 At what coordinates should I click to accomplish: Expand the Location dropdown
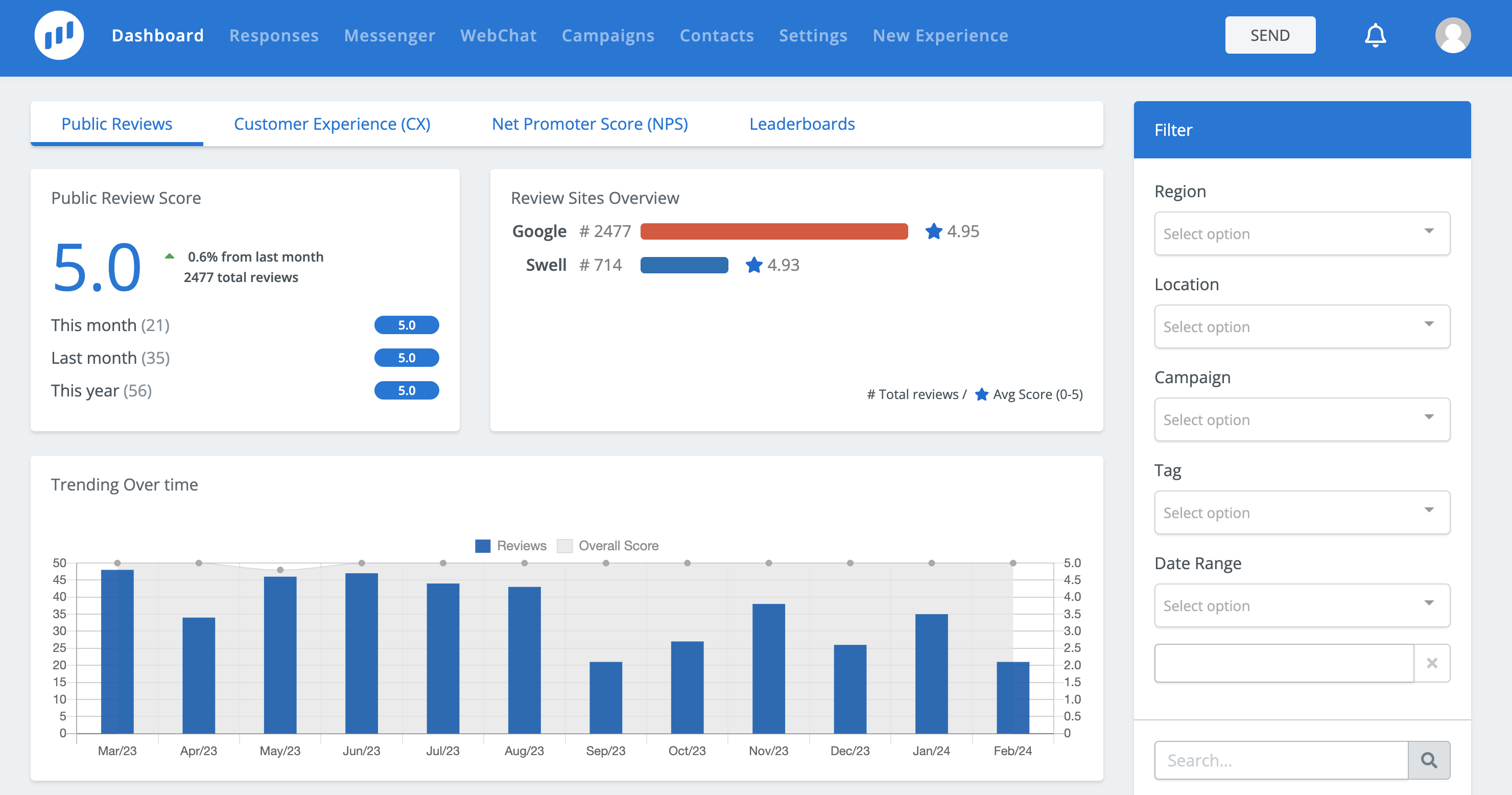1302,326
